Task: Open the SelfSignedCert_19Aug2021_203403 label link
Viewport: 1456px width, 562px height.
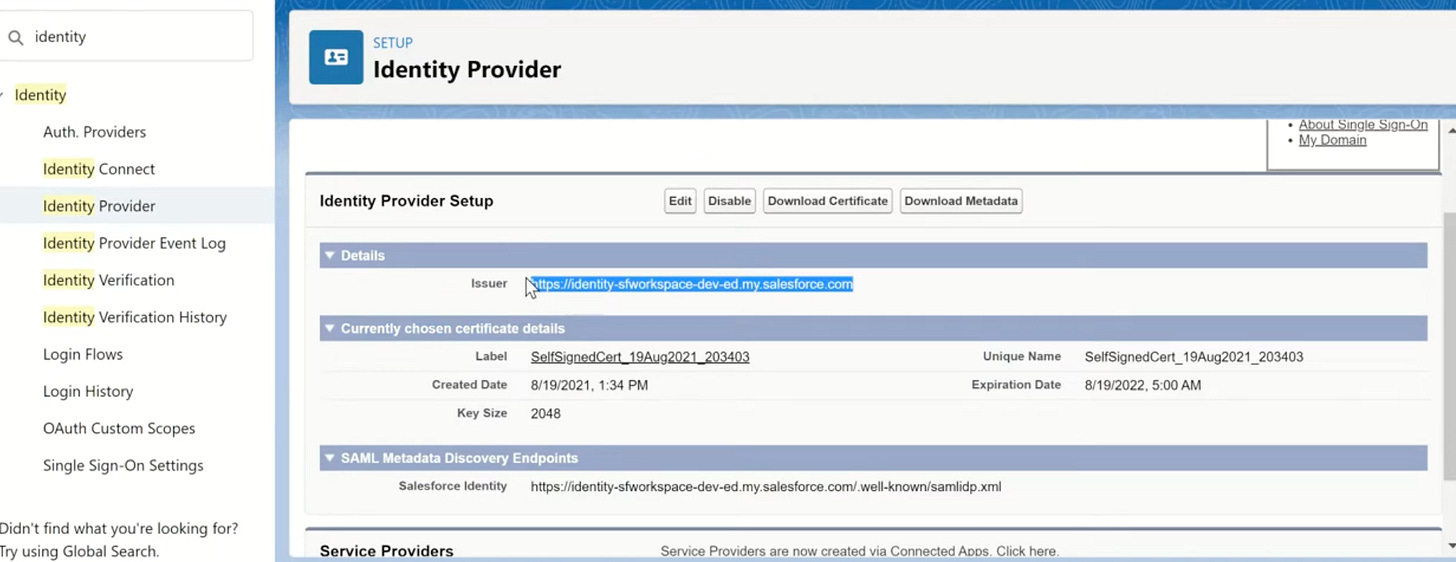Action: [640, 357]
